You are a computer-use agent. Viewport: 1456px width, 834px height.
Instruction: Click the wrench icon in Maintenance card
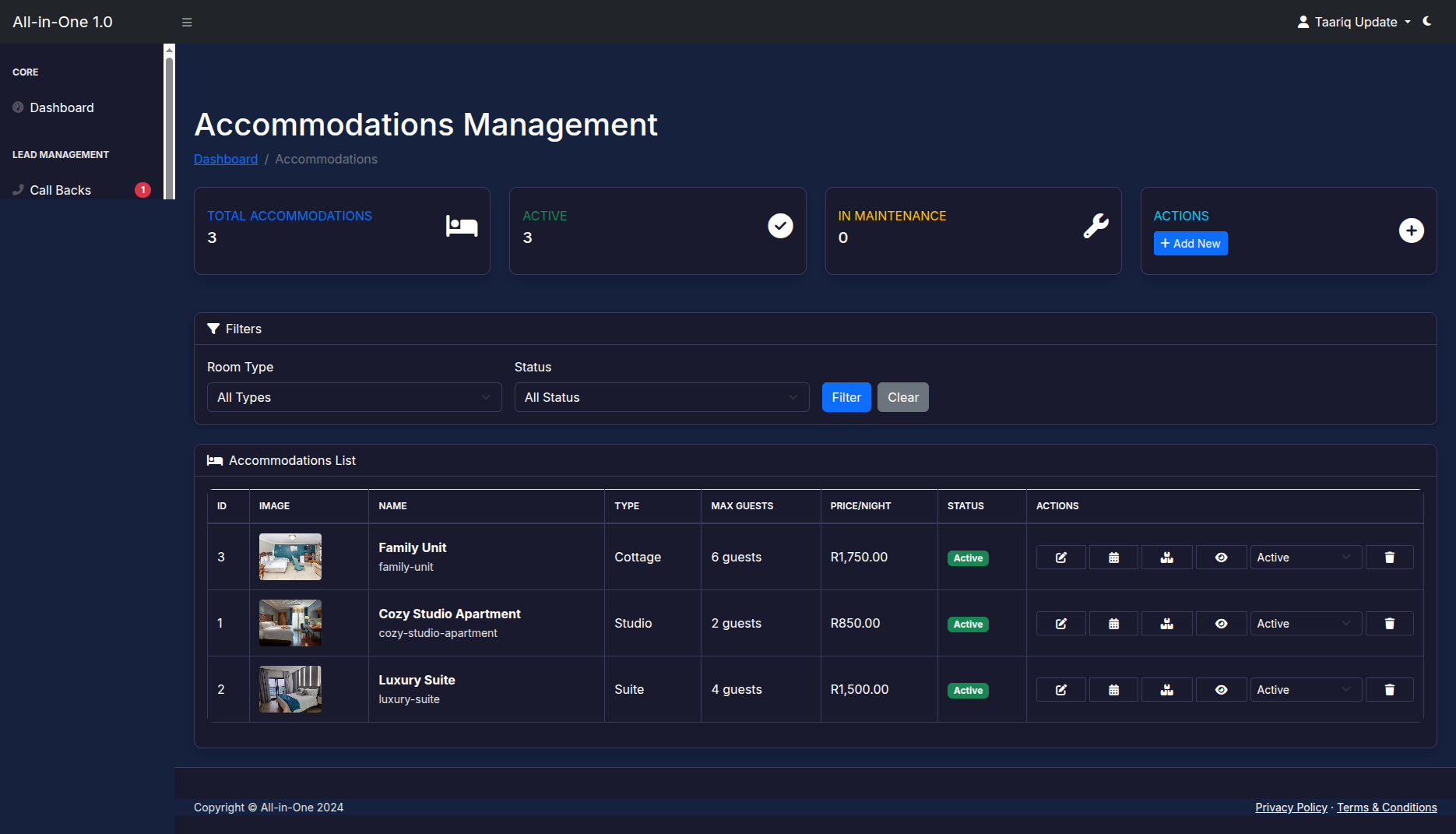pos(1096,226)
